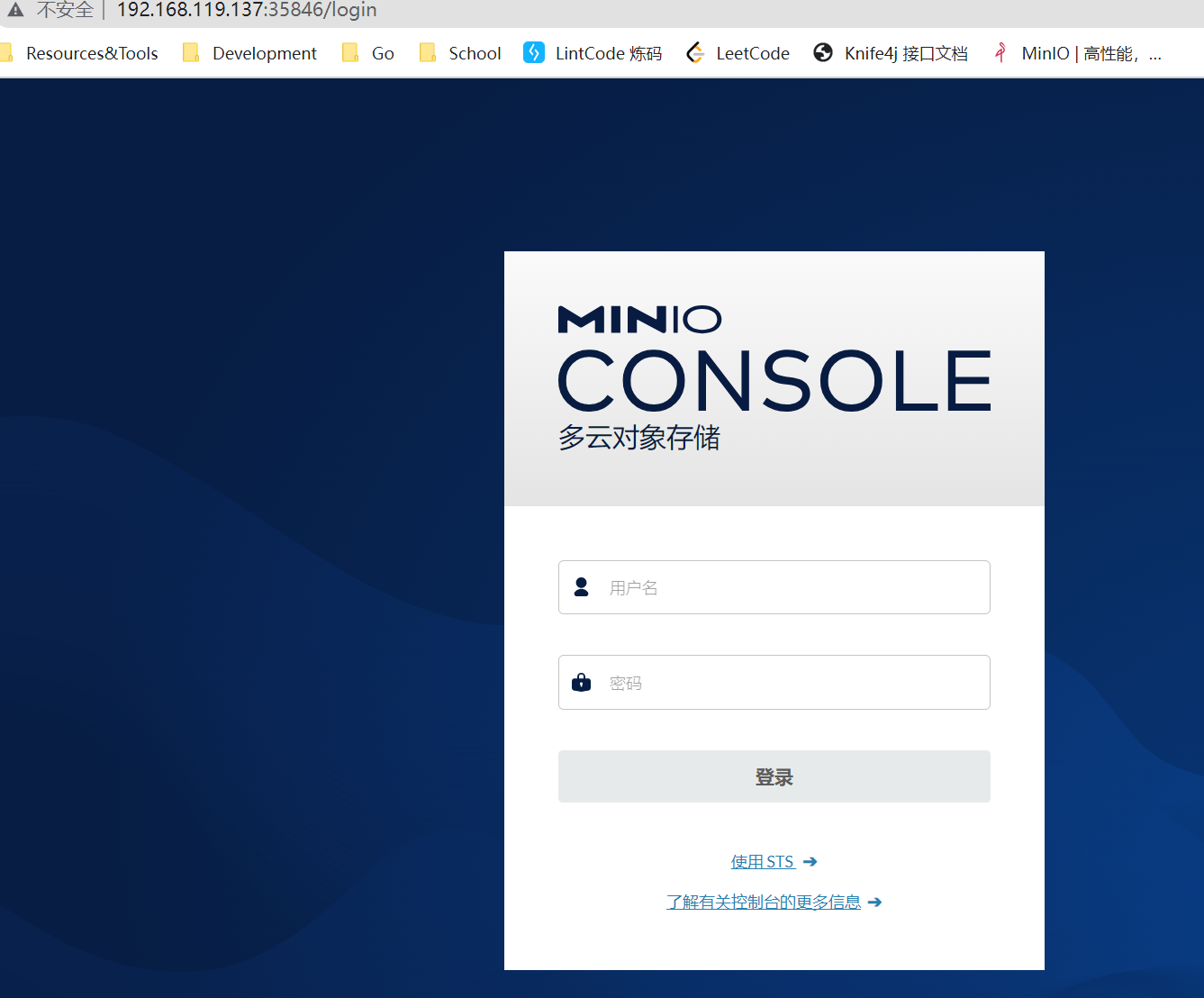Click the LeetCode bookmark icon
Image resolution: width=1204 pixels, height=998 pixels.
(695, 53)
